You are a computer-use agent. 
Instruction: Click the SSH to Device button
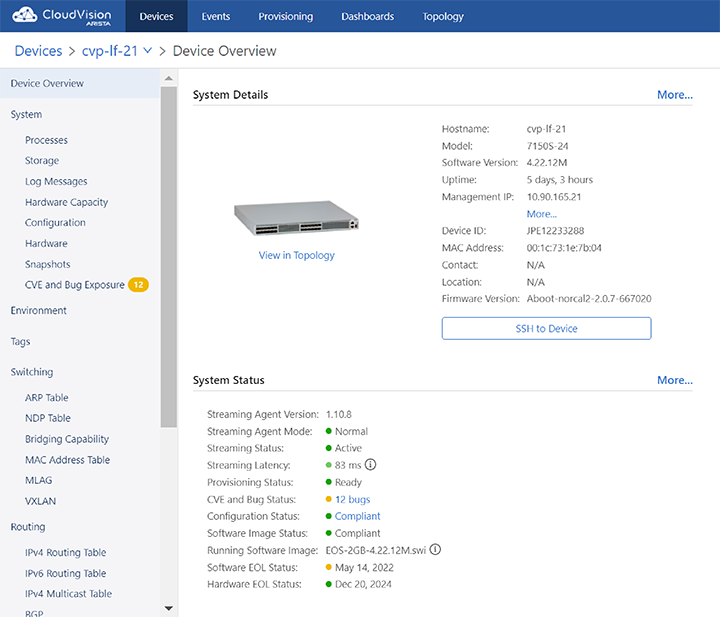[x=546, y=328]
